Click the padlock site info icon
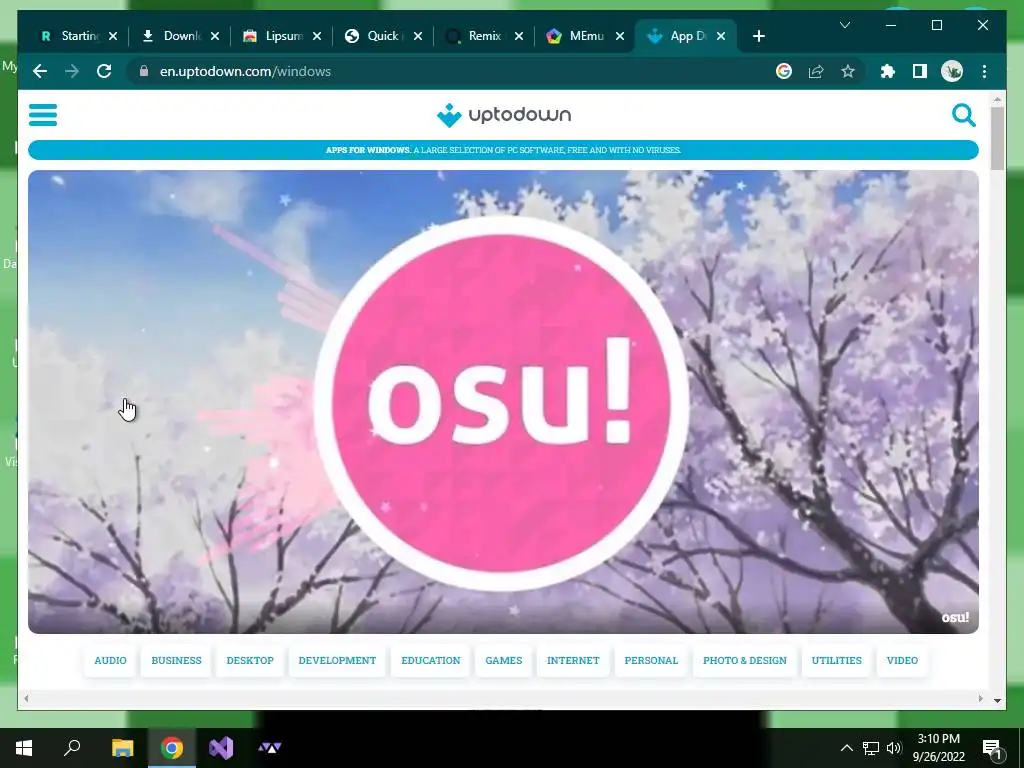 [x=144, y=71]
